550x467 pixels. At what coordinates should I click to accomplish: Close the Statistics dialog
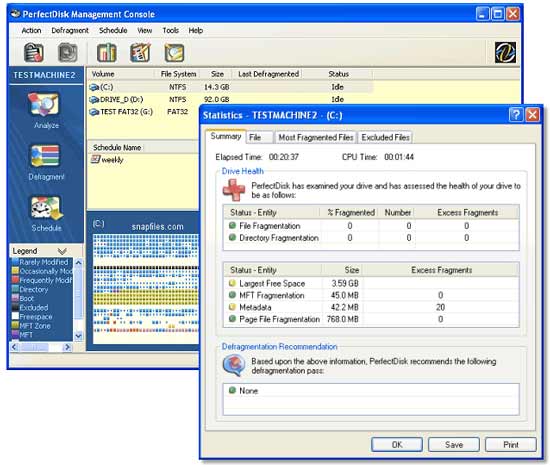pyautogui.click(x=532, y=115)
